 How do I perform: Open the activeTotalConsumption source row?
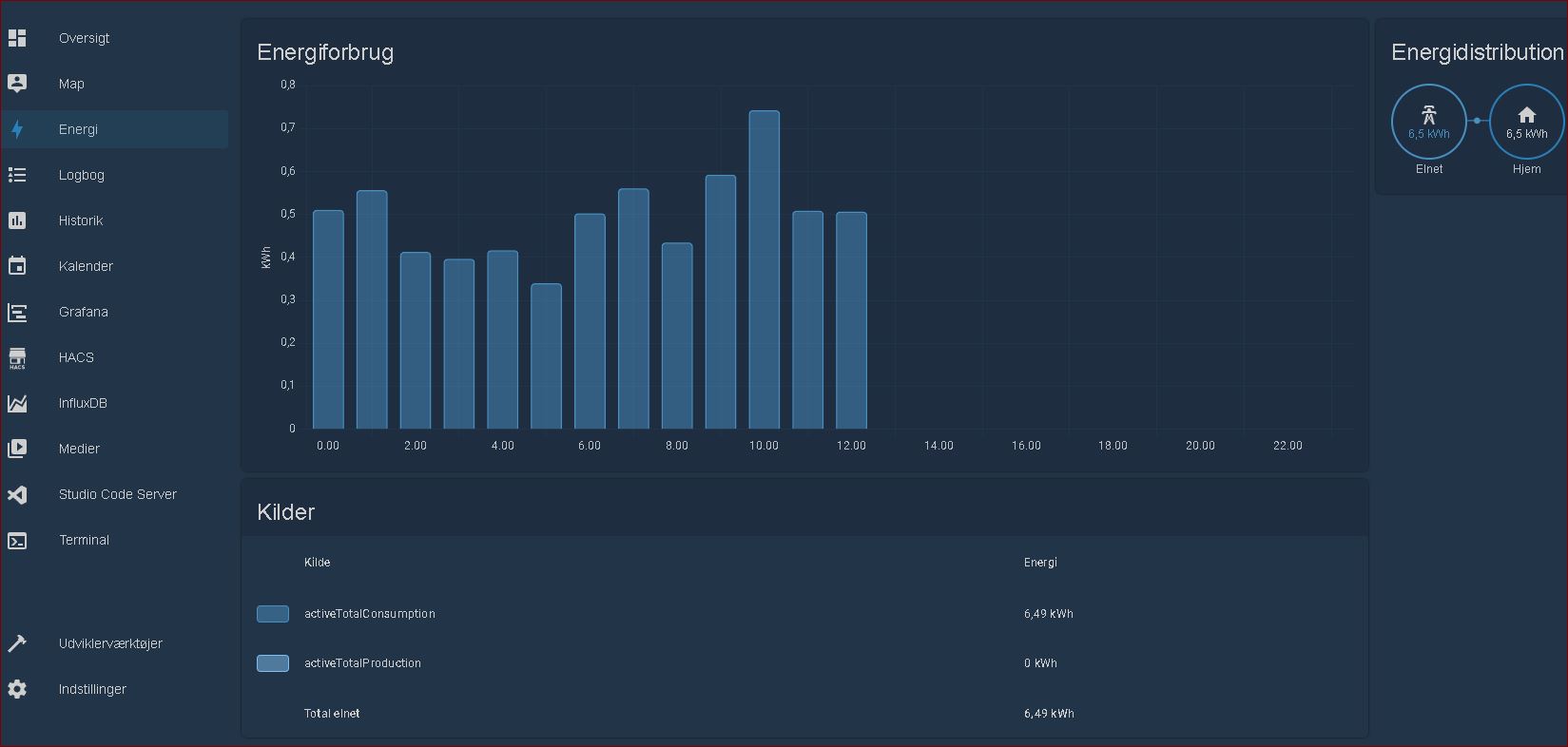pyautogui.click(x=370, y=614)
